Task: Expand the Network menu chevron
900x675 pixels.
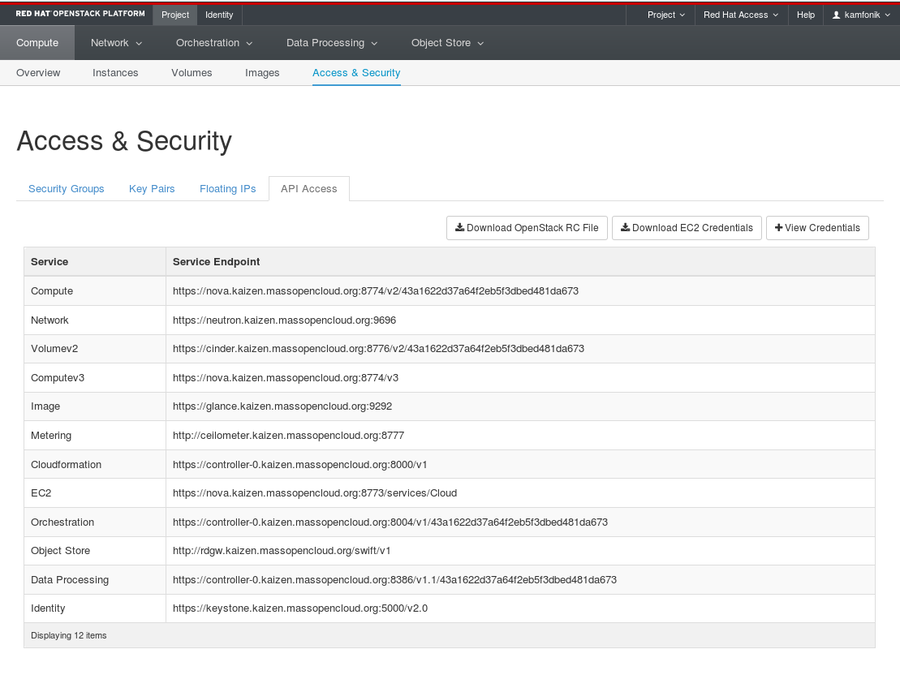Action: coord(139,44)
